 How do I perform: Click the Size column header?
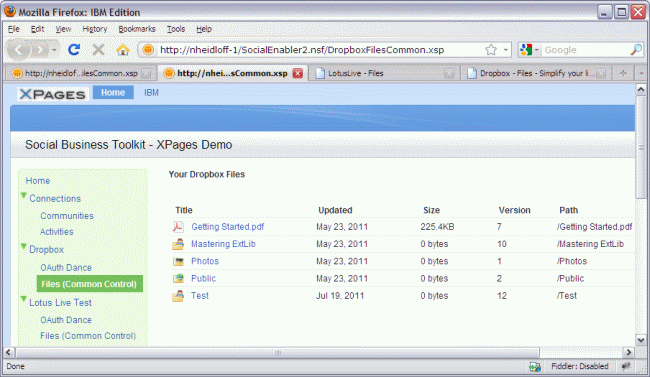[431, 210]
